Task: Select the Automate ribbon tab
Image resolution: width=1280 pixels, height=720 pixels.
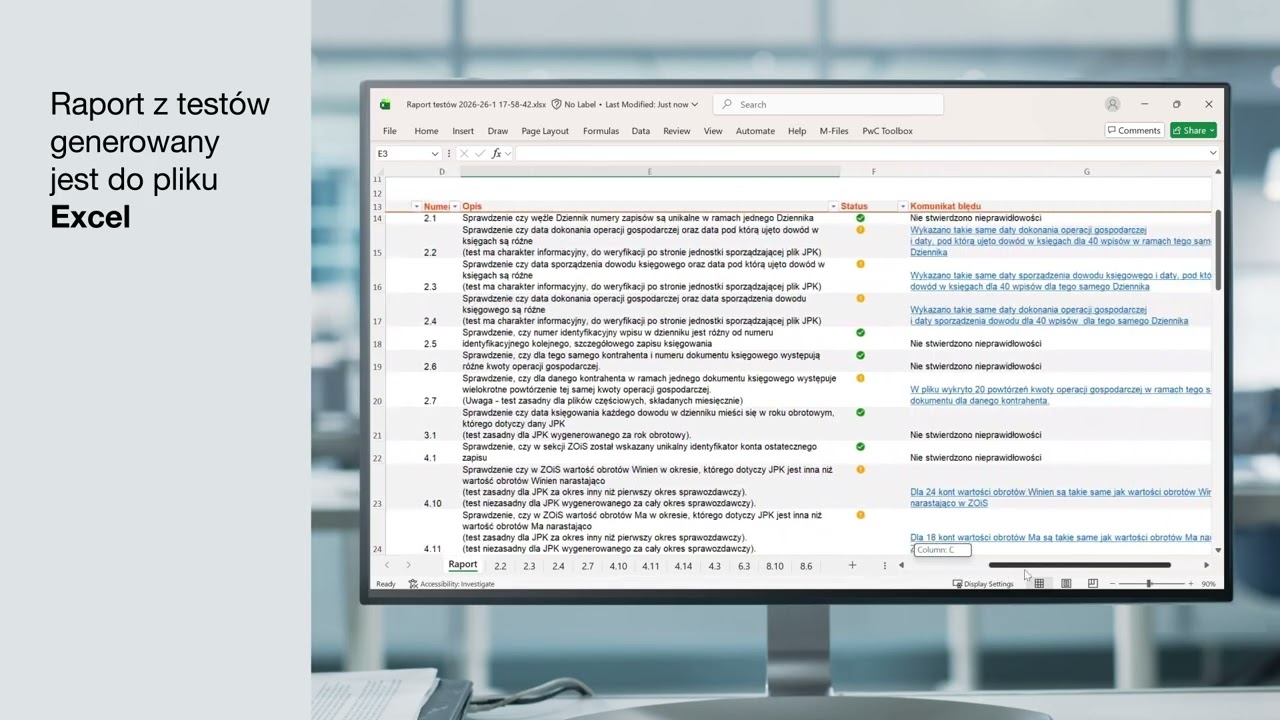Action: [755, 131]
